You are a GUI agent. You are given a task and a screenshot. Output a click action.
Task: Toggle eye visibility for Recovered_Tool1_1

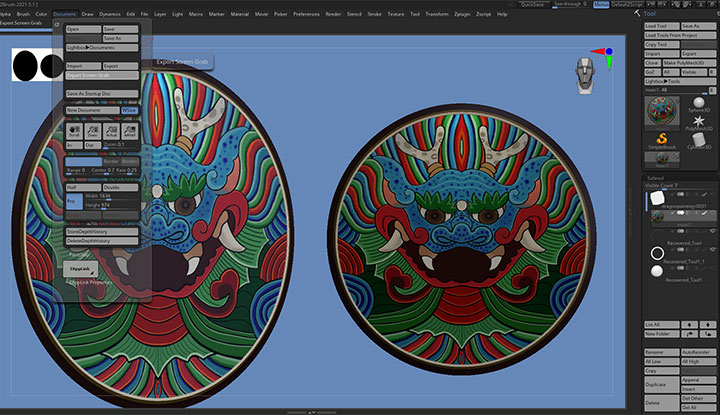tap(713, 250)
